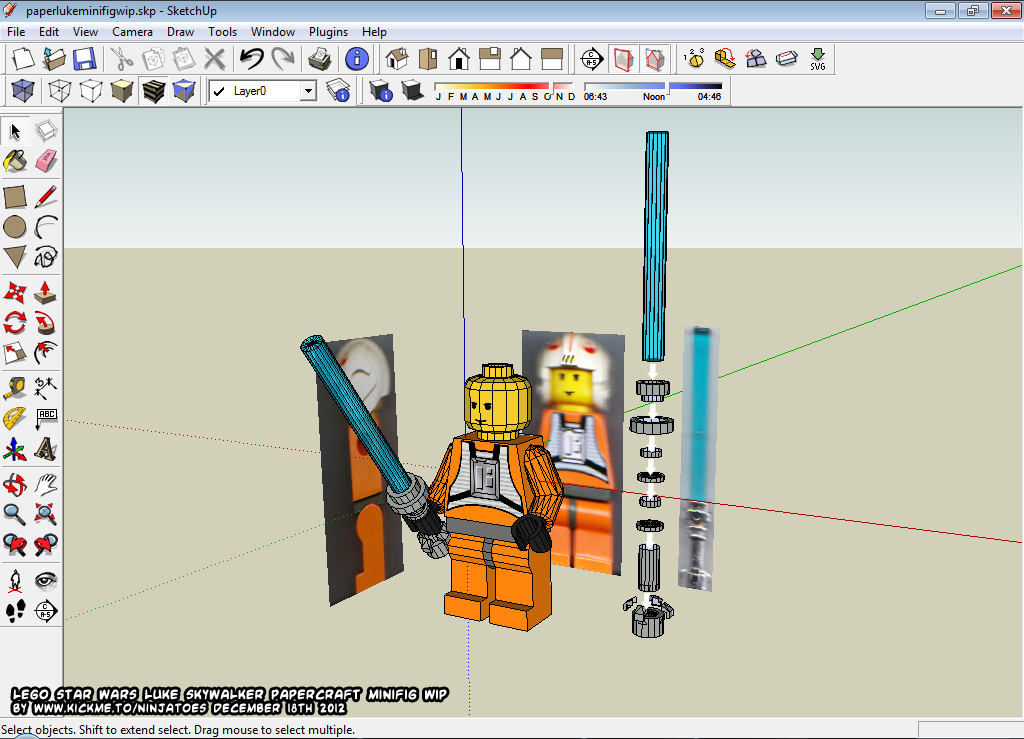This screenshot has height=739, width=1024.
Task: Go to the Next view
Action: (46, 544)
